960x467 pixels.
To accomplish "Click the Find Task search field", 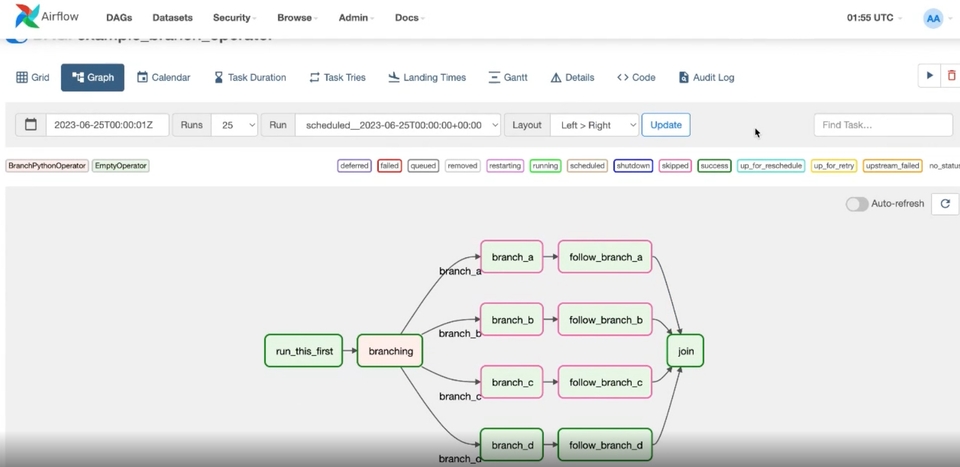I will coord(883,125).
